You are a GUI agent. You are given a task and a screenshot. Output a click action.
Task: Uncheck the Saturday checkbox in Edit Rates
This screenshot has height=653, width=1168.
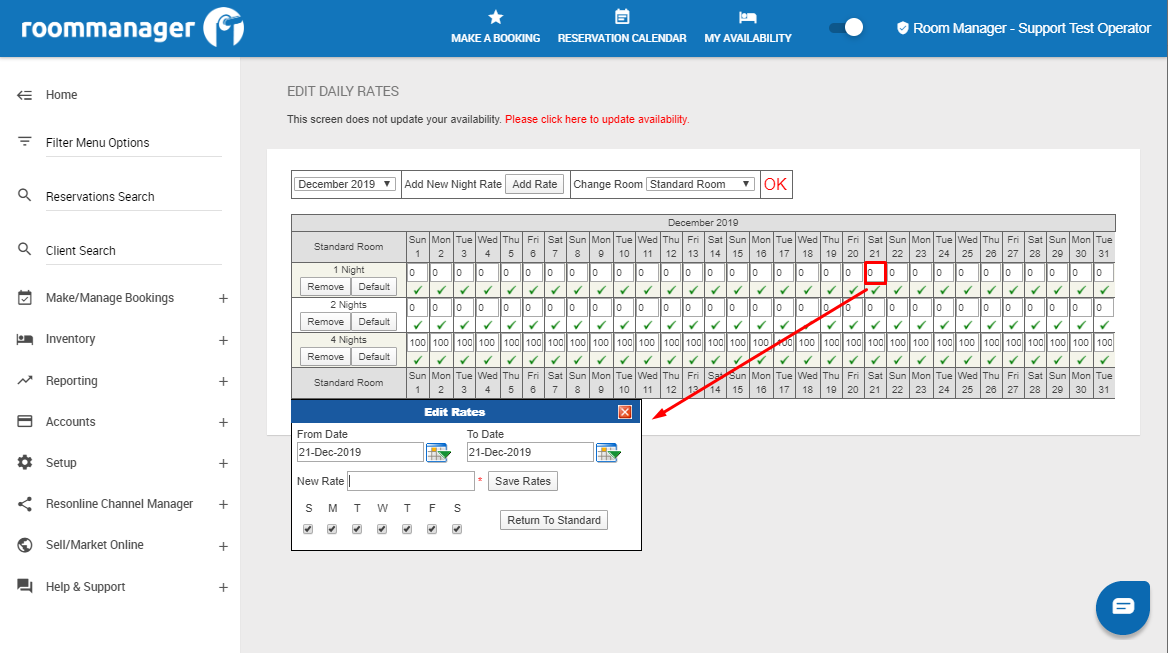point(457,529)
